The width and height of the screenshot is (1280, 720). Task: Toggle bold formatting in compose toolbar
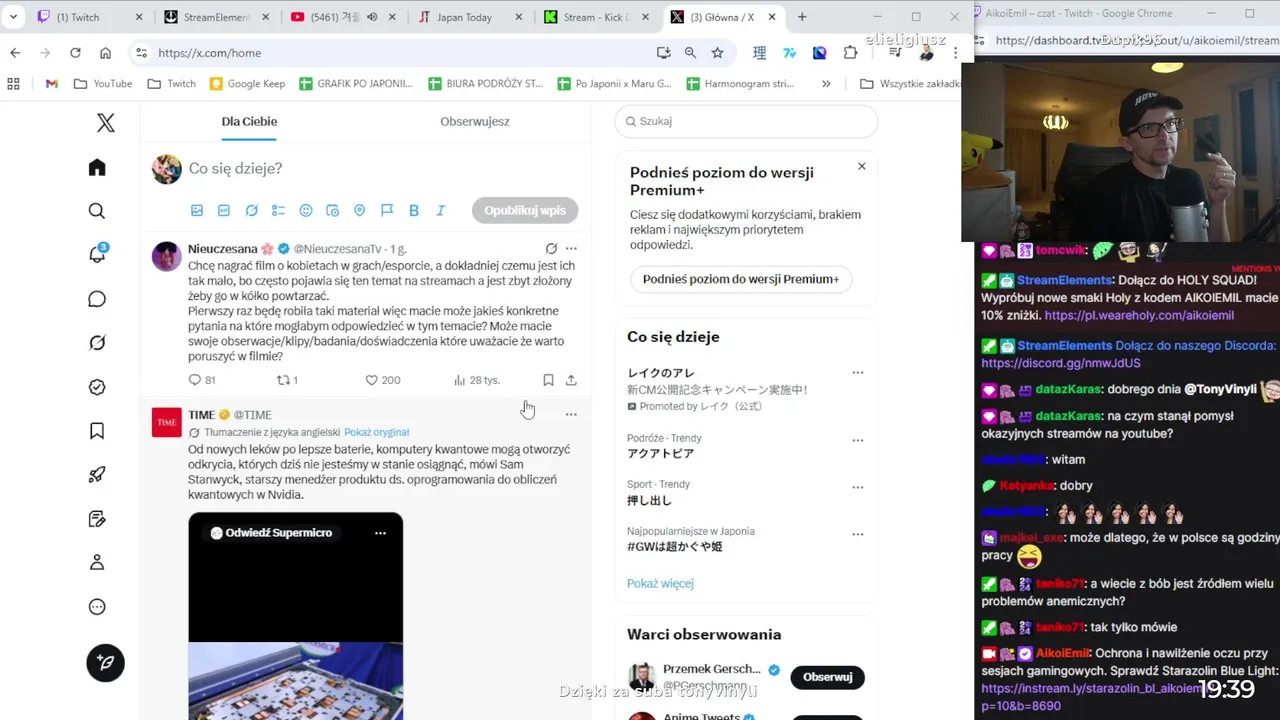(x=414, y=210)
